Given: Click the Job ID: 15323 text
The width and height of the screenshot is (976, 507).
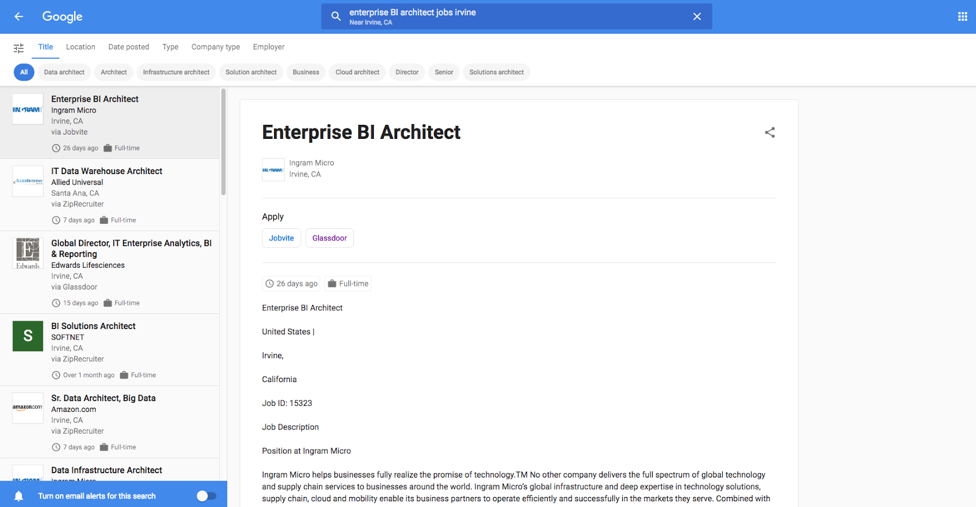Looking at the screenshot, I should point(287,403).
